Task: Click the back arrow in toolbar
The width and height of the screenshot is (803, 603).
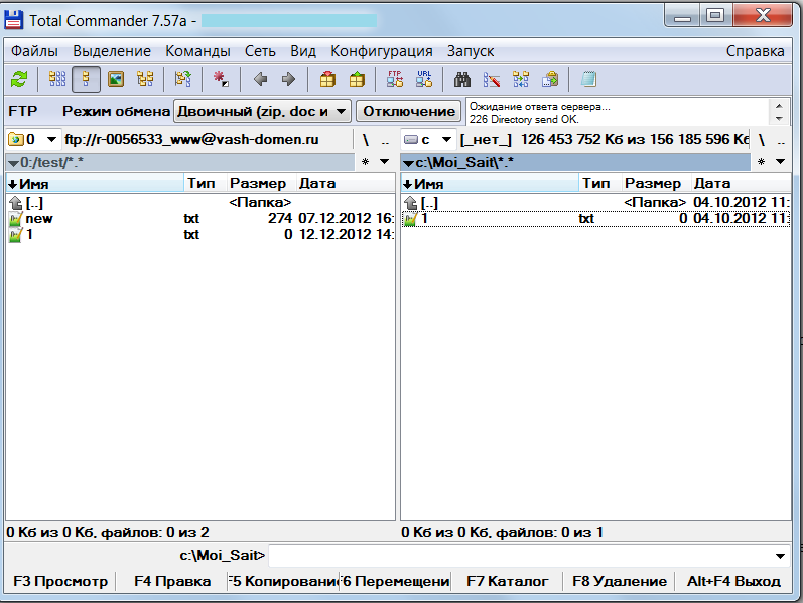Action: (260, 79)
